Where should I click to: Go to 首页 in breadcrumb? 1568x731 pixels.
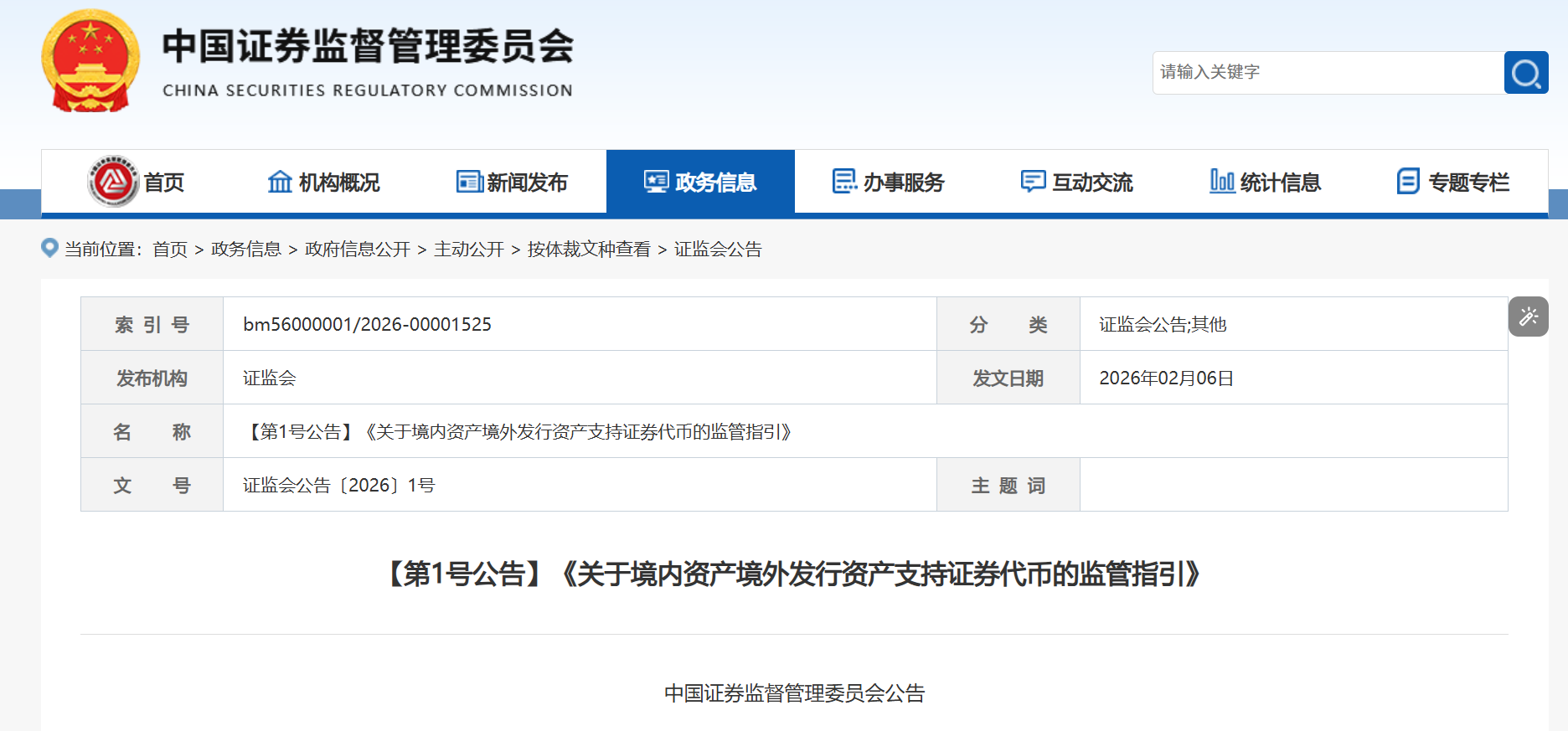(x=170, y=250)
